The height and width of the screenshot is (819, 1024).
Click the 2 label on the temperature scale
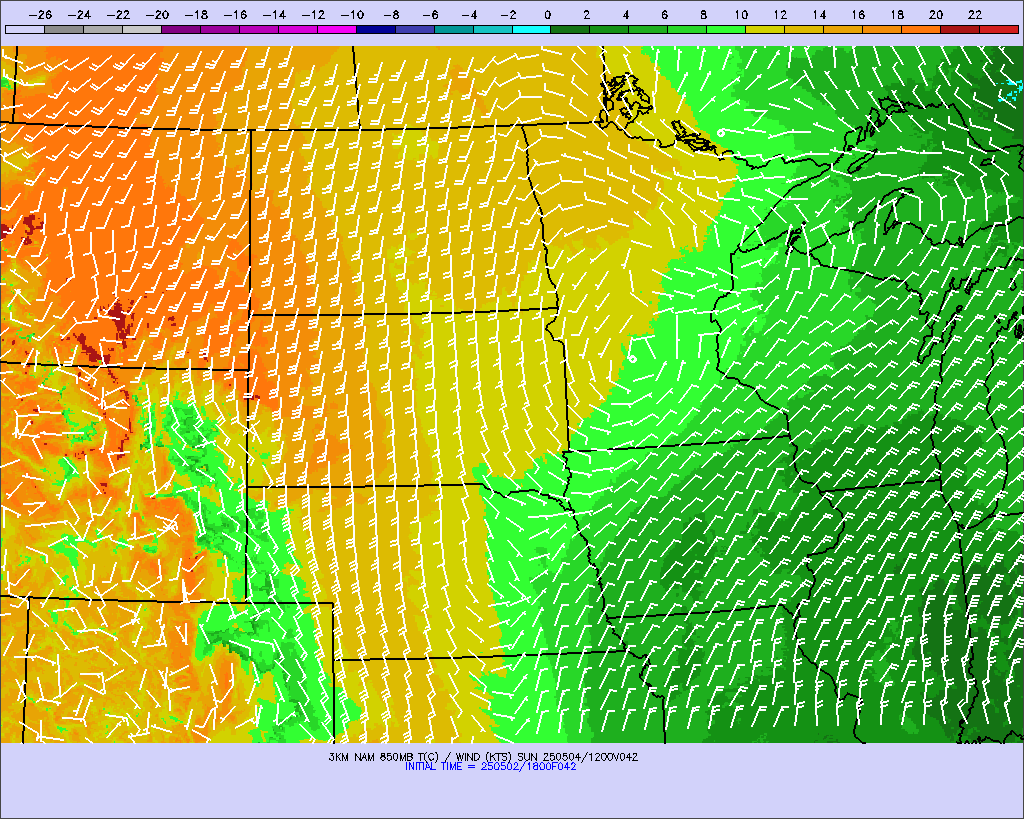point(586,15)
